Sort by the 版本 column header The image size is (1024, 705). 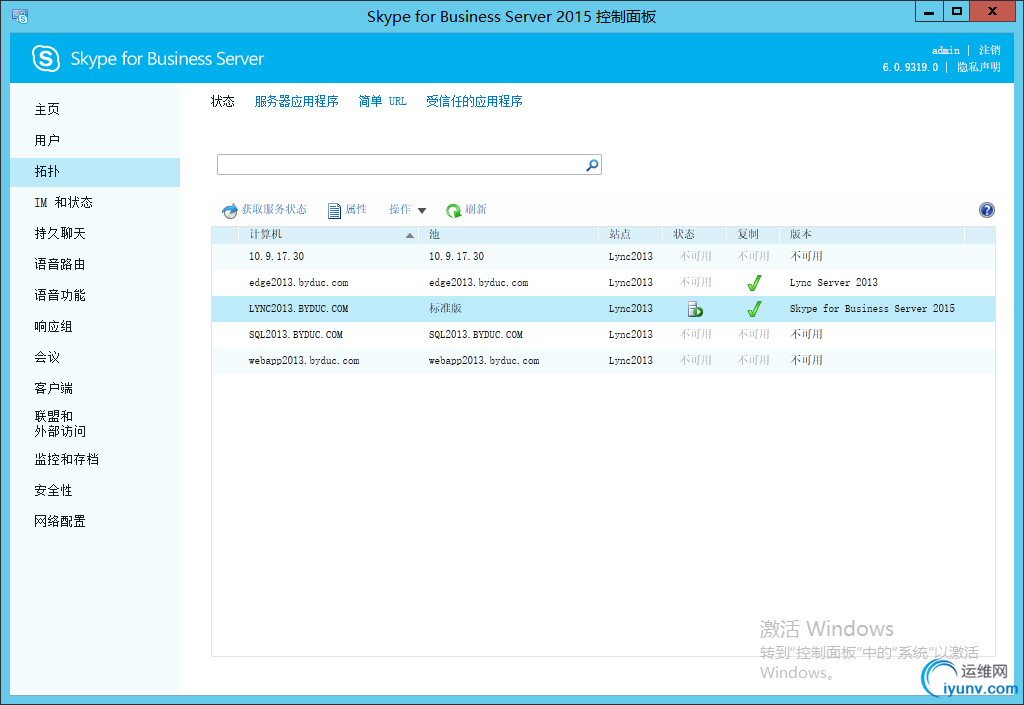[872, 234]
